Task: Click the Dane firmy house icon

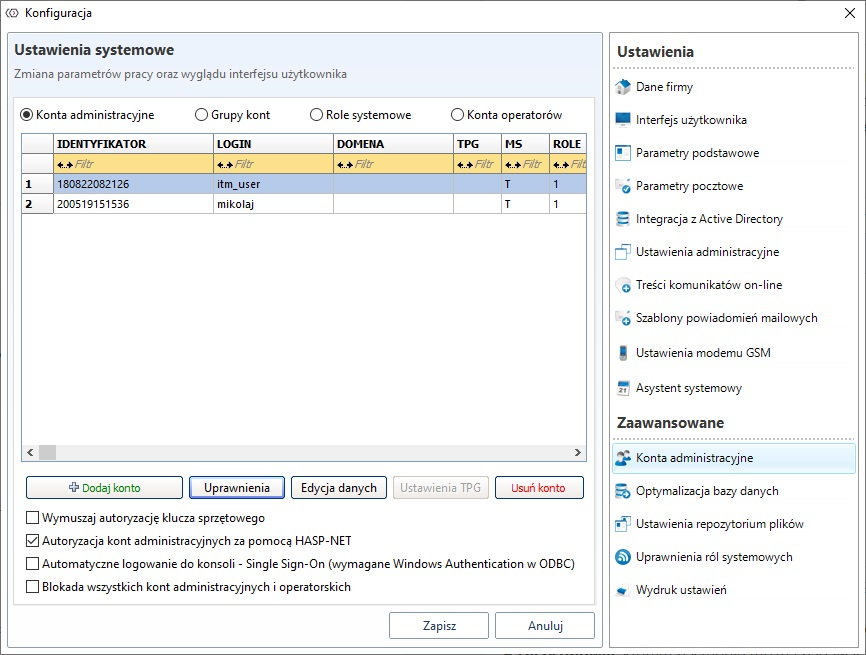Action: (622, 87)
